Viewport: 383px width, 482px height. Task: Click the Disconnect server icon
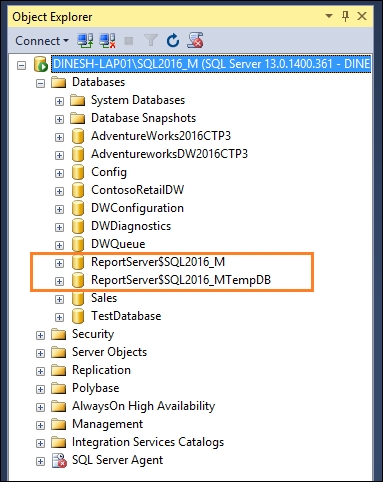pos(107,41)
